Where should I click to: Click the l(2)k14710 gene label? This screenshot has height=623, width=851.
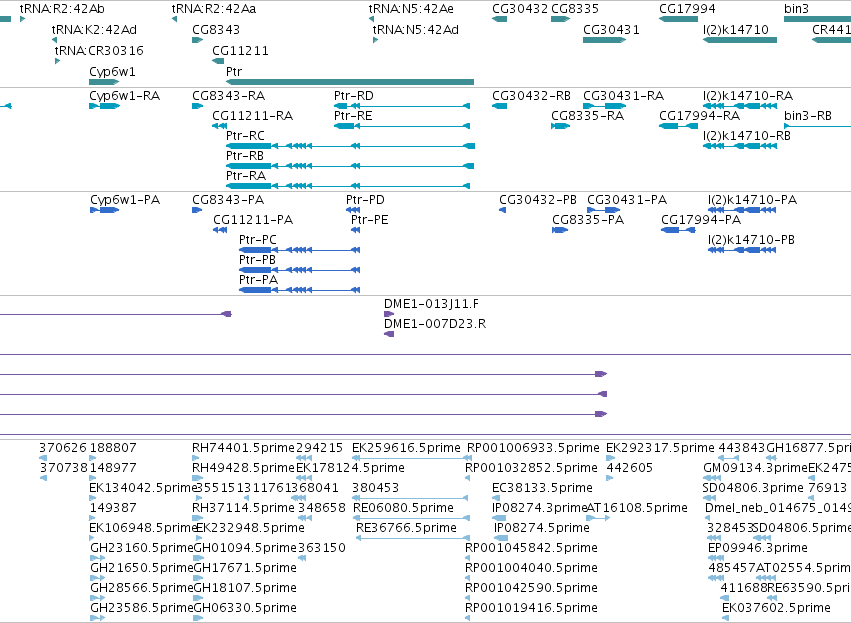pyautogui.click(x=735, y=30)
